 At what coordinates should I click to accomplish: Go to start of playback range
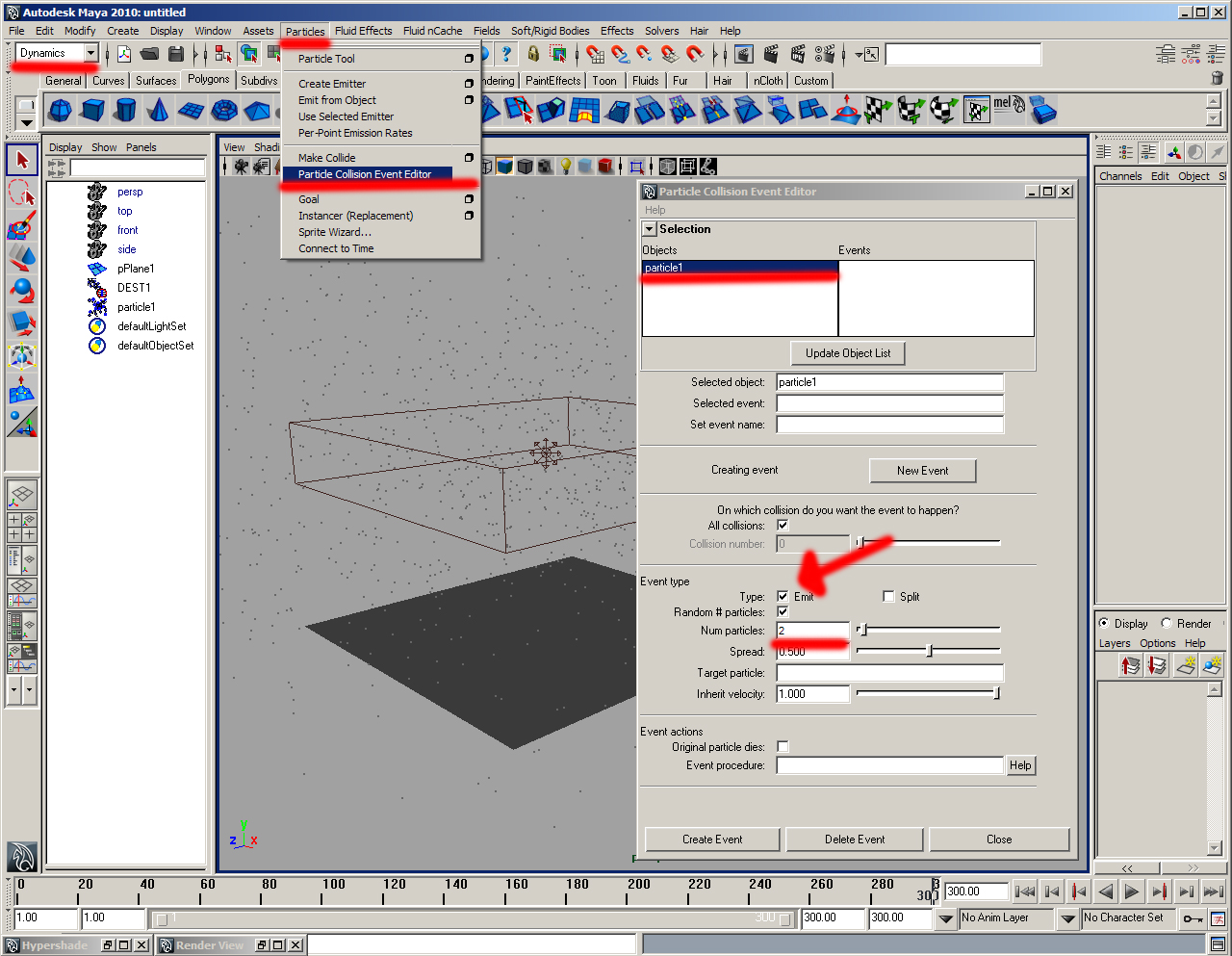pos(1025,891)
